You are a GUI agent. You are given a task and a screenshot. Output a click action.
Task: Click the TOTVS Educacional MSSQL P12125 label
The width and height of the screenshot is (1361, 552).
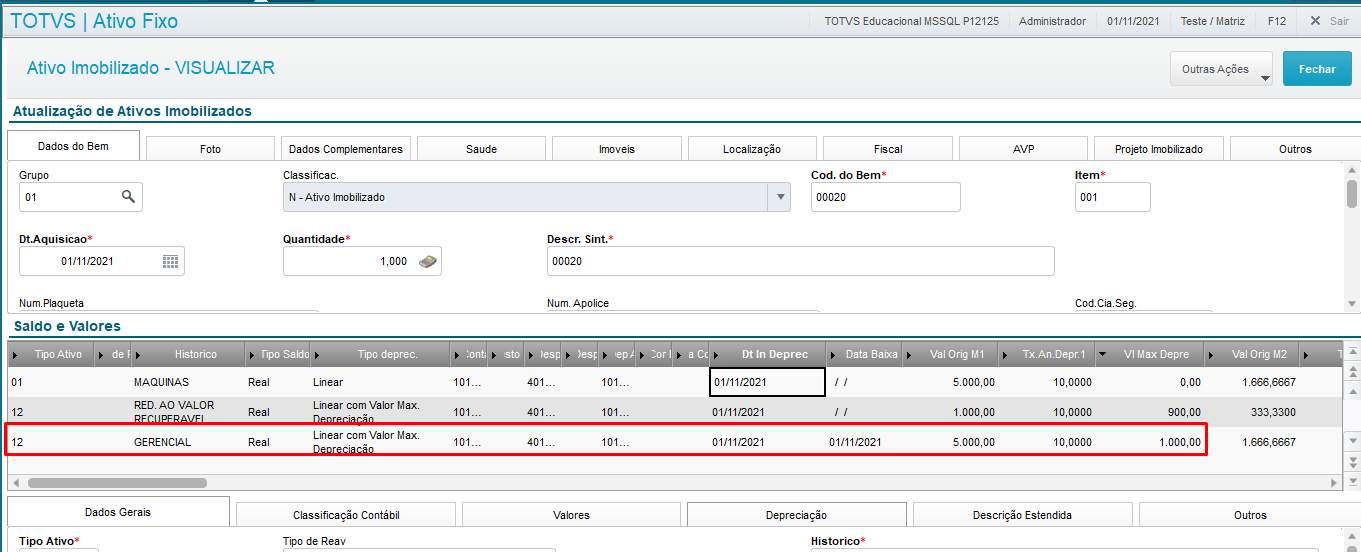pyautogui.click(x=911, y=21)
